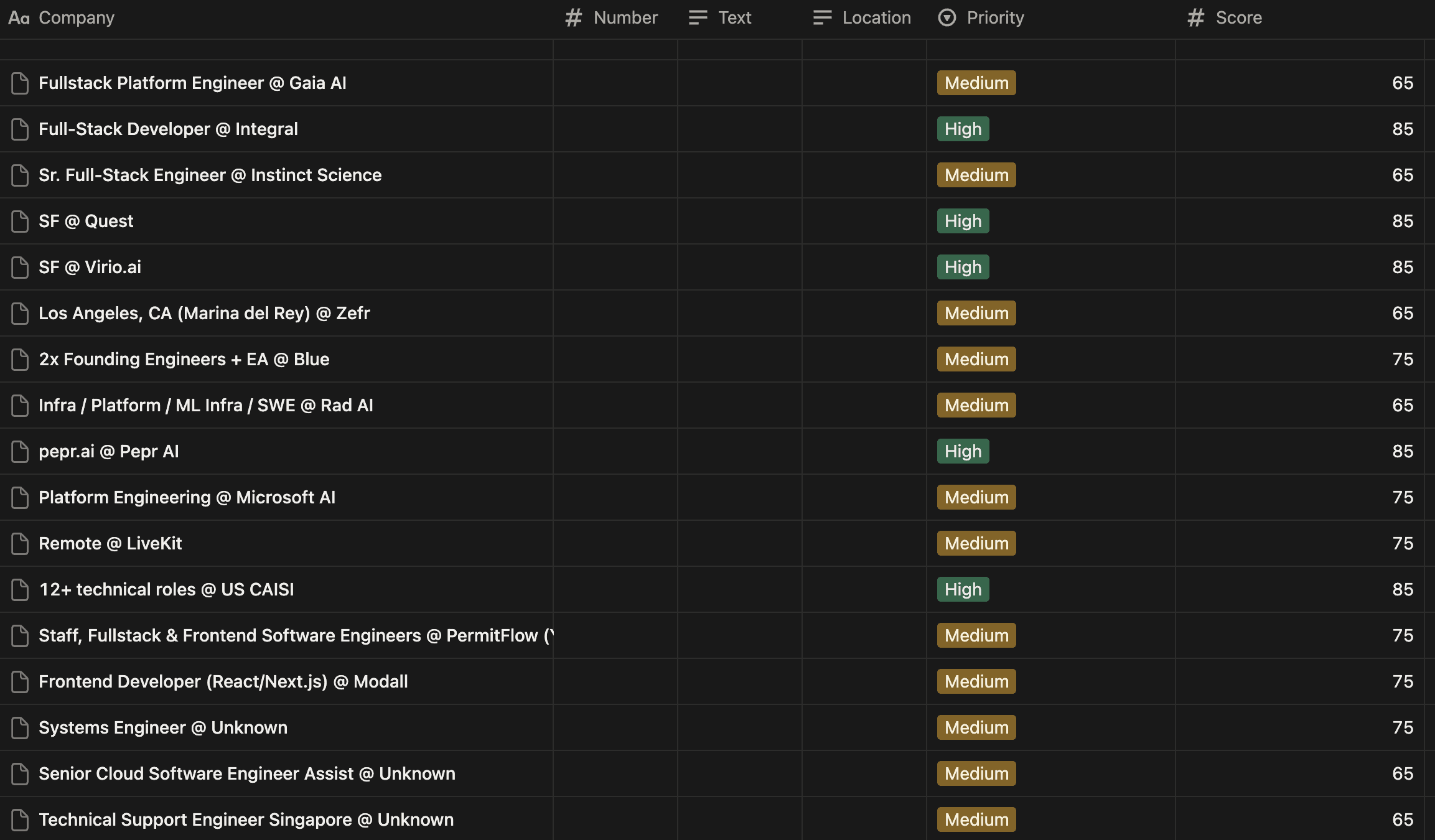Open the Priority column options dropdown
The height and width of the screenshot is (840, 1435).
tap(994, 17)
